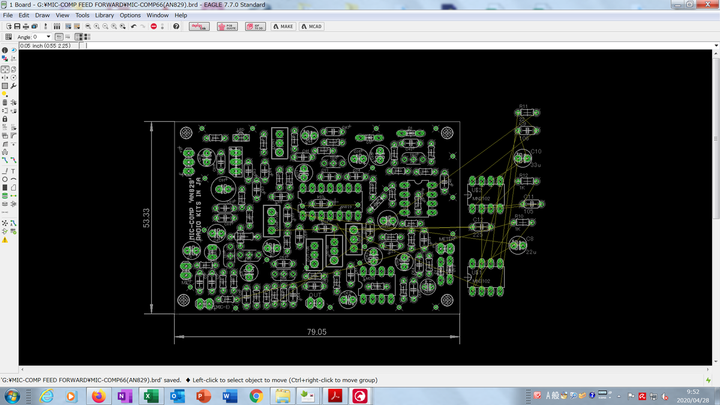The image size is (720, 405).
Task: Open the Library menu
Action: [x=105, y=16]
